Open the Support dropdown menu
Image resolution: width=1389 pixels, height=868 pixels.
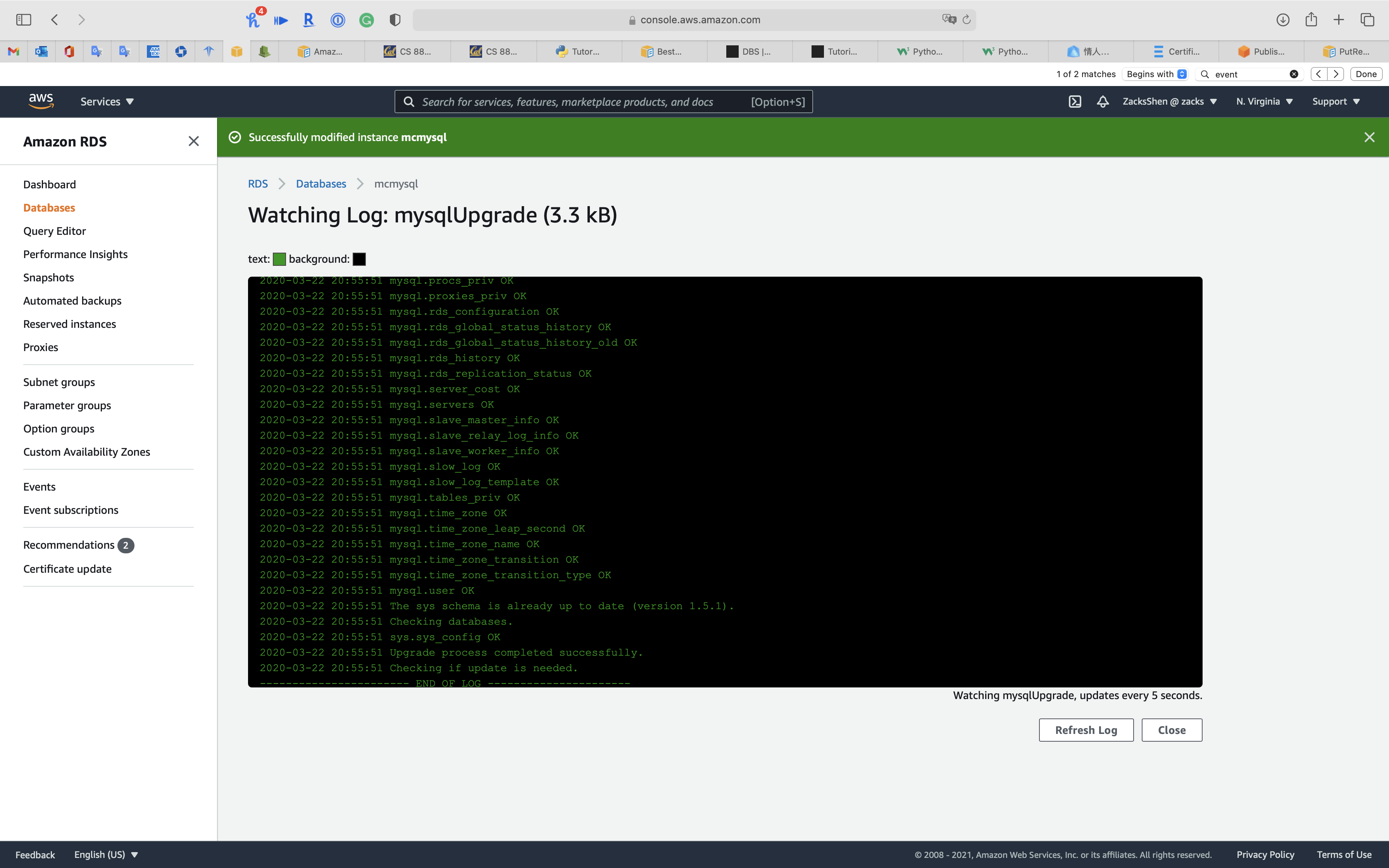(1336, 102)
